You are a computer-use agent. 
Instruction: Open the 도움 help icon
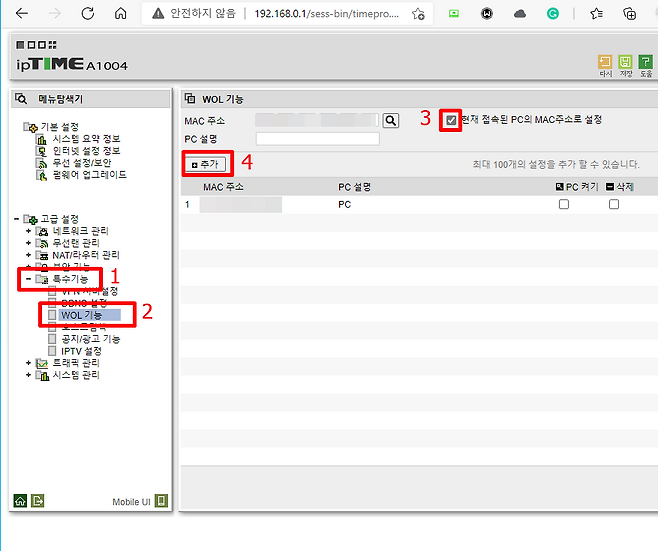click(645, 62)
